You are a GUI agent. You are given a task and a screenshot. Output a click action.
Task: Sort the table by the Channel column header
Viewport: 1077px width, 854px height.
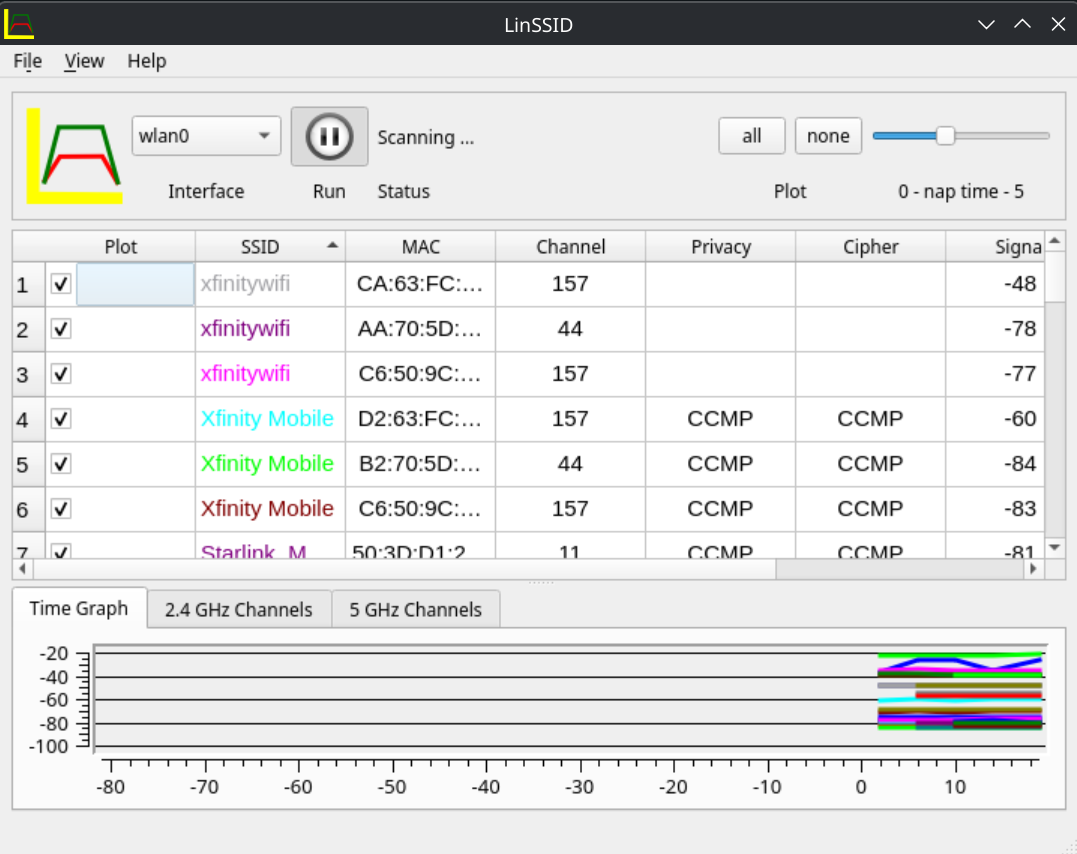570,247
